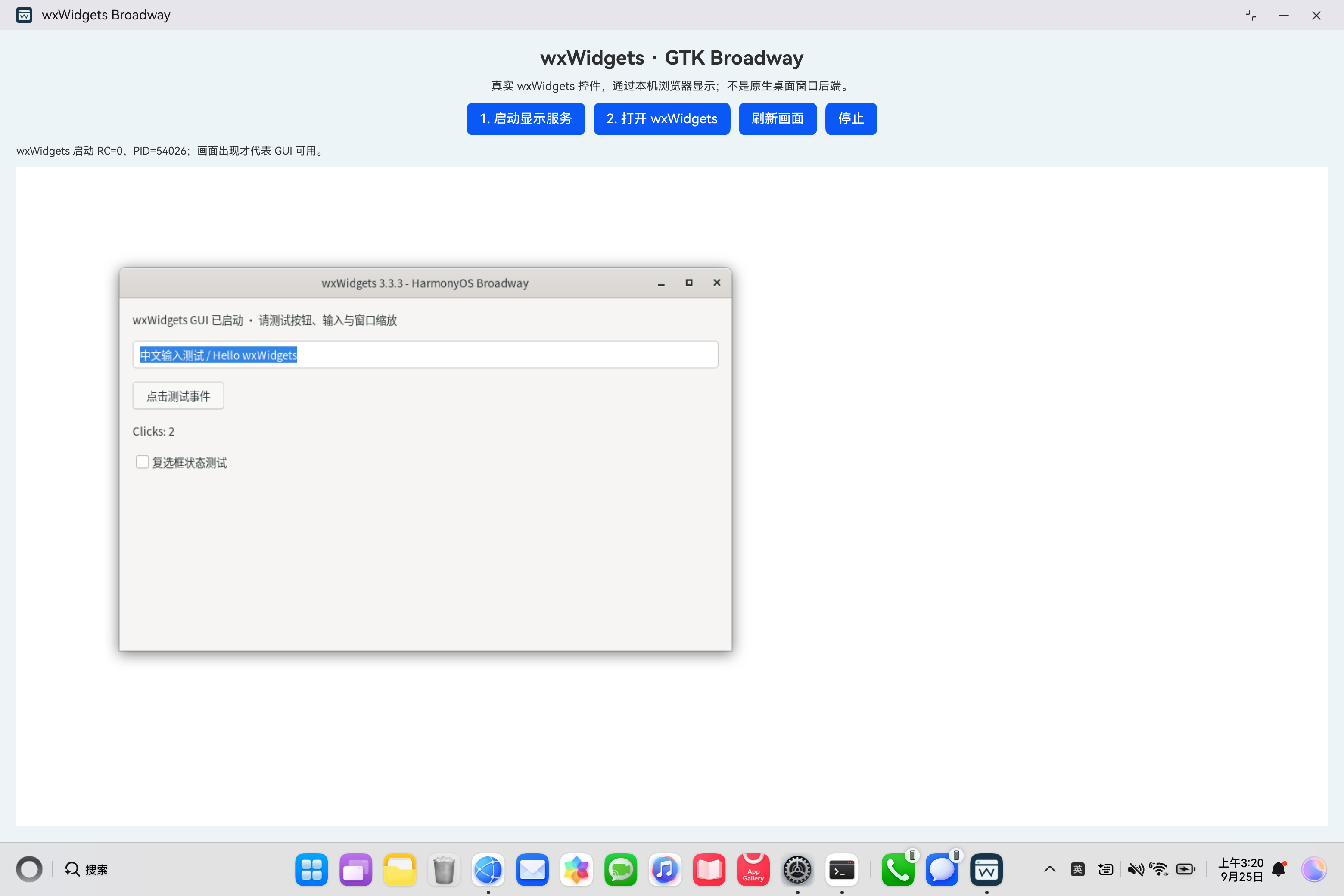1344x896 pixels.
Task: Open the Wi-Fi network tray icon
Action: click(x=1160, y=869)
